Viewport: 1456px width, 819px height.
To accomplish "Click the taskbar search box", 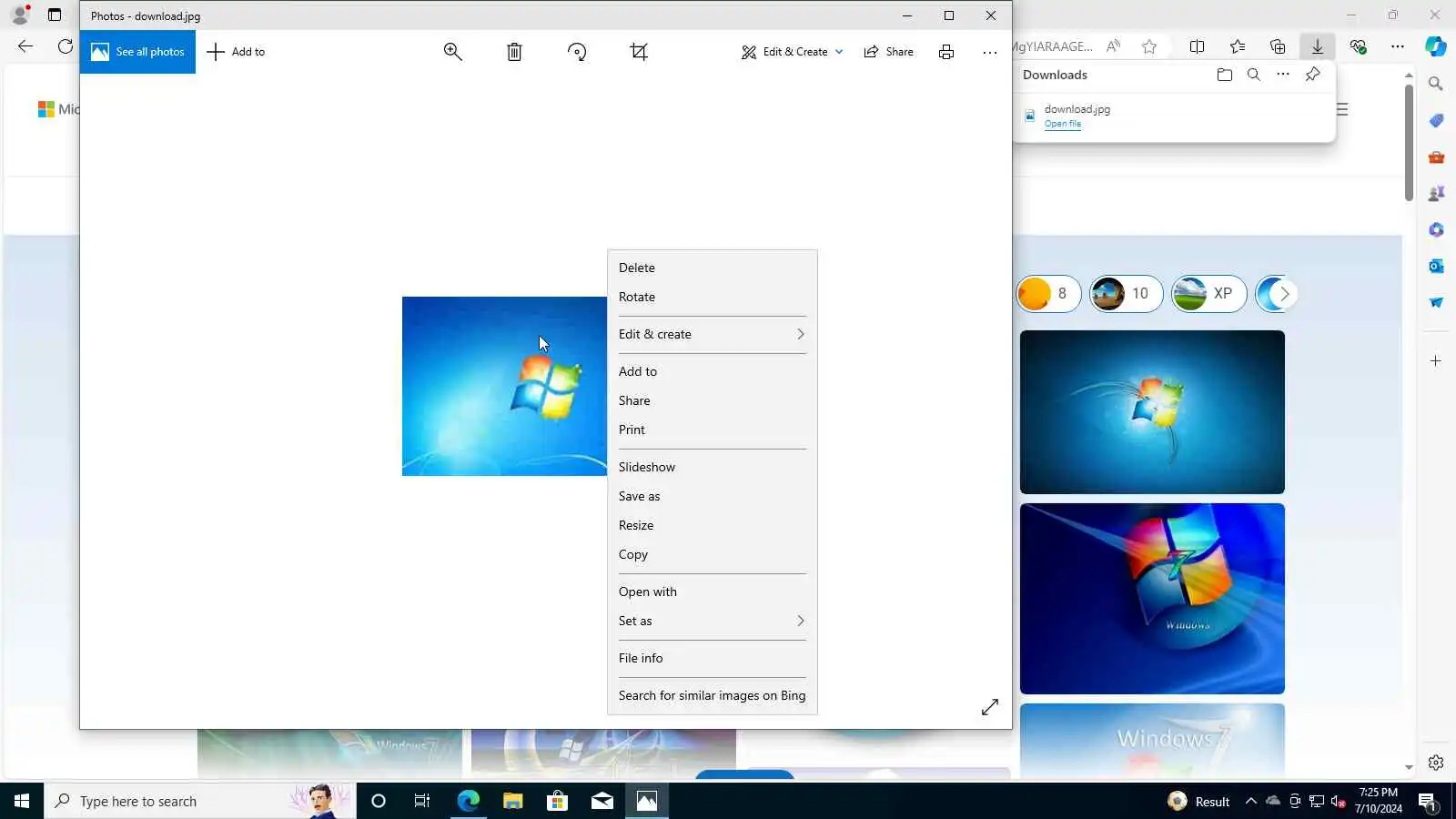I will coord(199,801).
